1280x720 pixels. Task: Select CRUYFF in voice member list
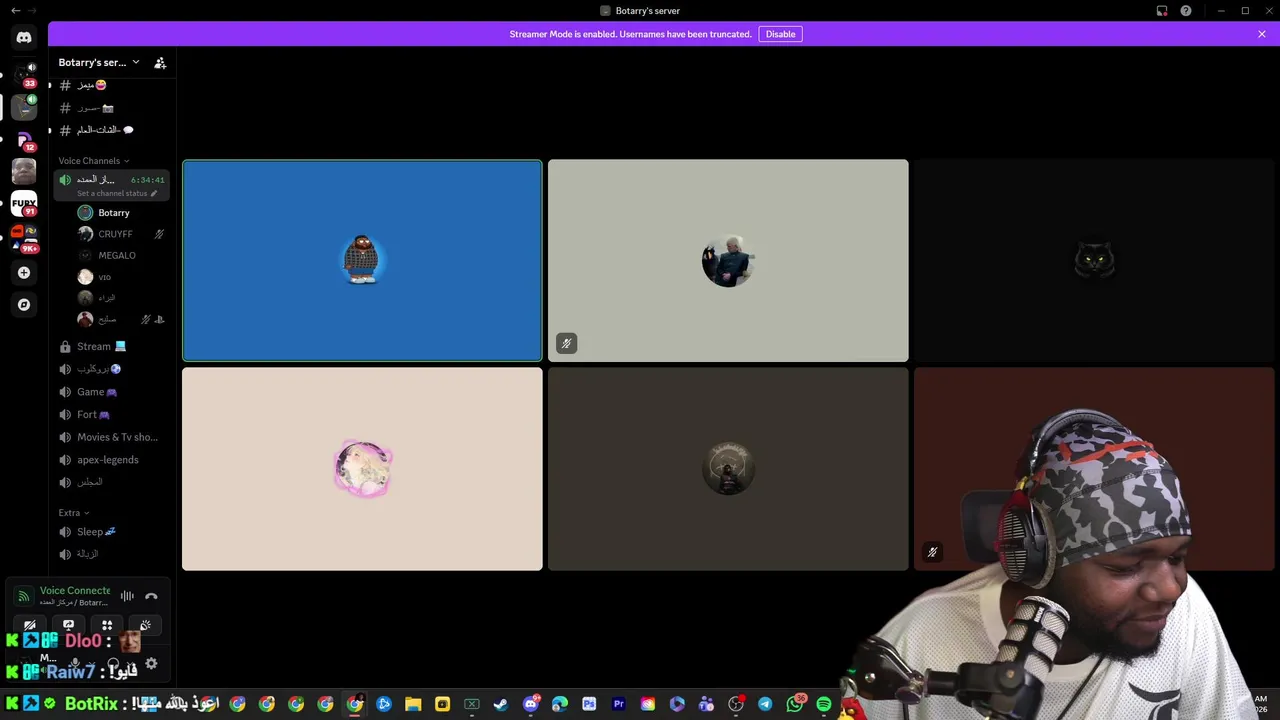click(x=115, y=234)
